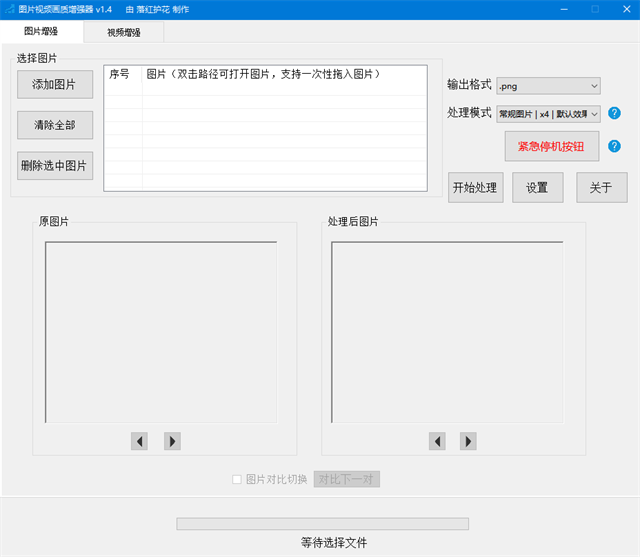640x557 pixels.
Task: Show previous image under 原图片 preview
Action: [140, 441]
